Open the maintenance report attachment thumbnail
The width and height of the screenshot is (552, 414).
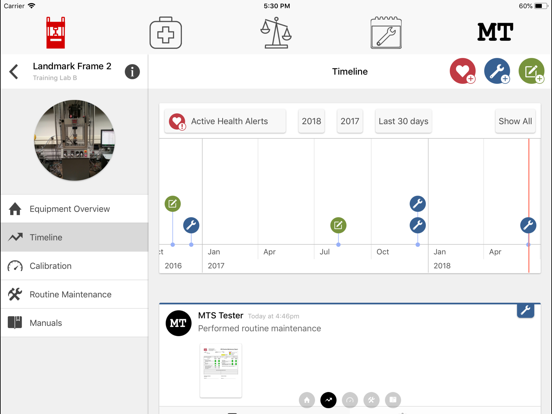pyautogui.click(x=221, y=371)
